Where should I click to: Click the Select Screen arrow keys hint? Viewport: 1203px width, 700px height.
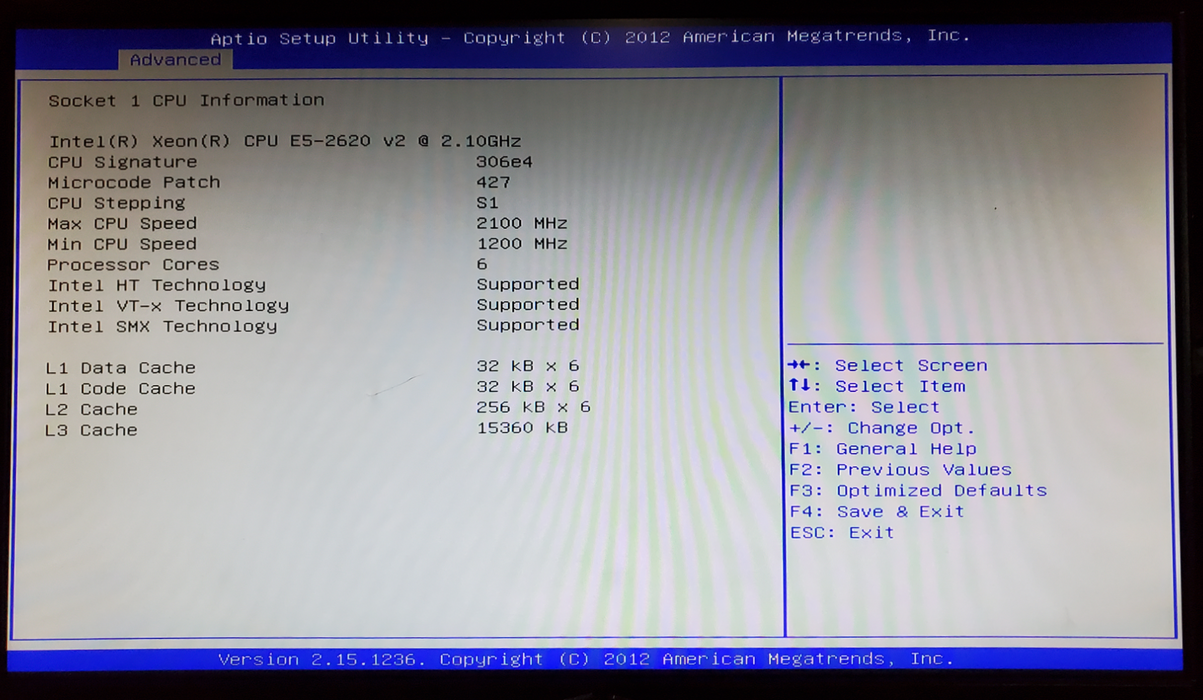tap(888, 366)
